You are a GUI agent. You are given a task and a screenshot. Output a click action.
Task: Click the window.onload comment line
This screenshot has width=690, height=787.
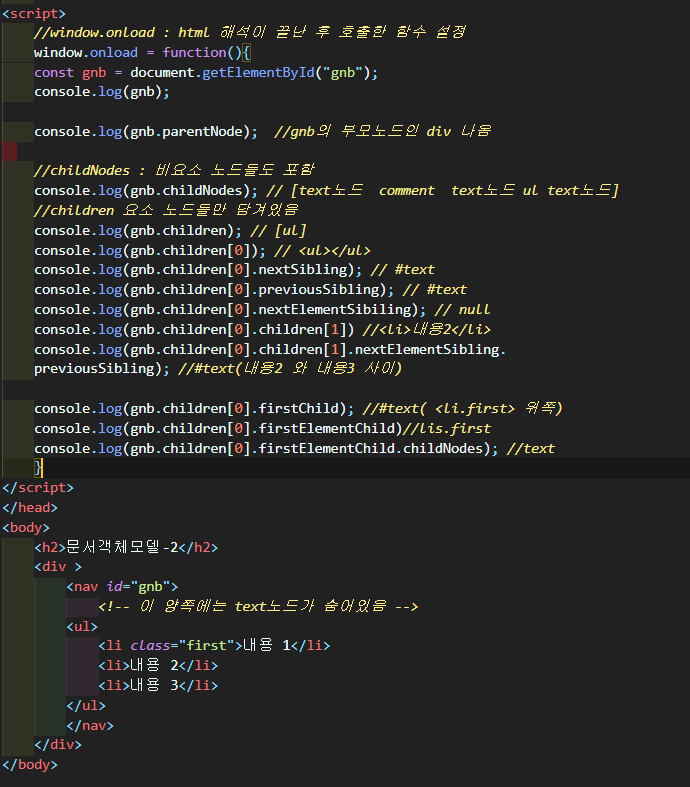[250, 33]
